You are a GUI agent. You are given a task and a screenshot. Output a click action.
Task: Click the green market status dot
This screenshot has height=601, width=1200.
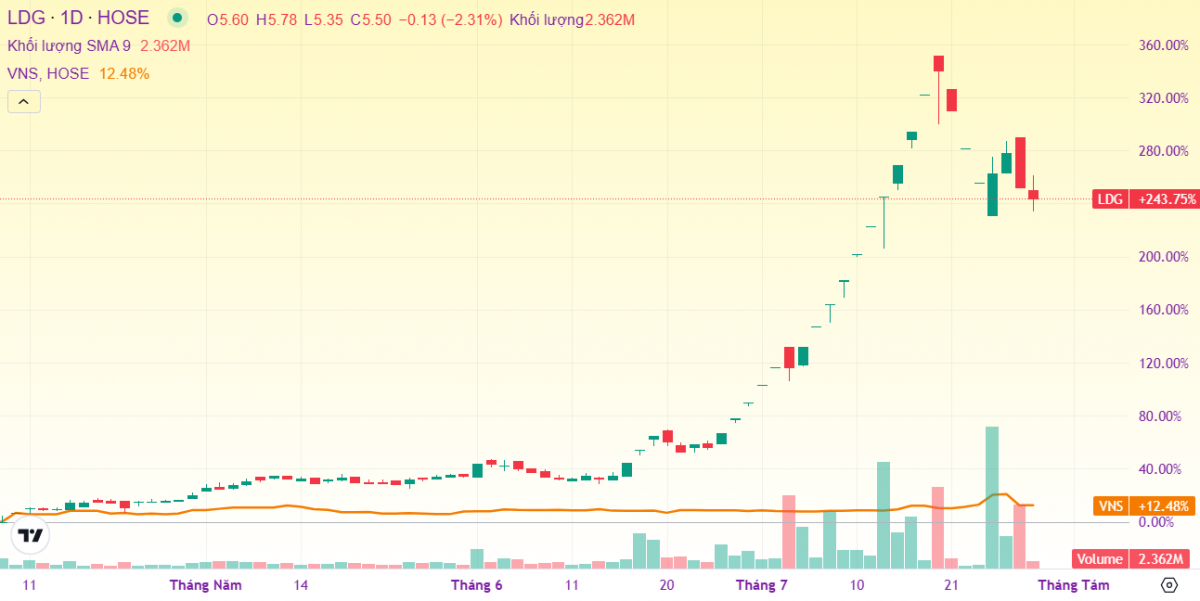(x=177, y=18)
